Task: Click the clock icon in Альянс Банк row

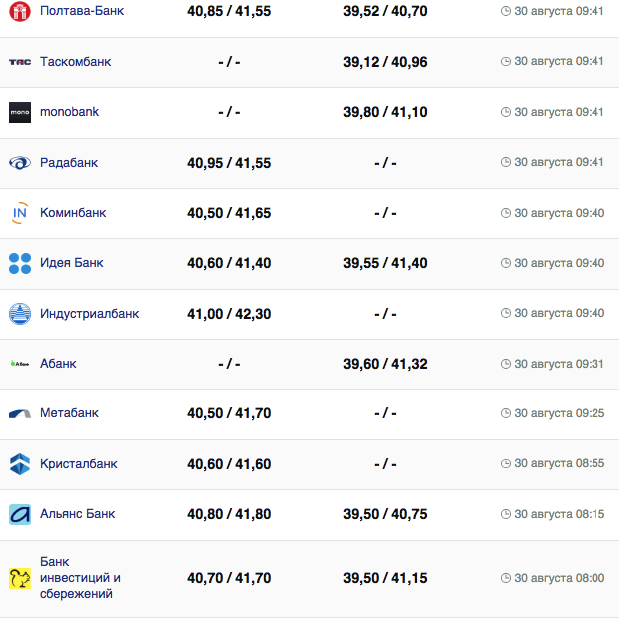Action: (506, 515)
